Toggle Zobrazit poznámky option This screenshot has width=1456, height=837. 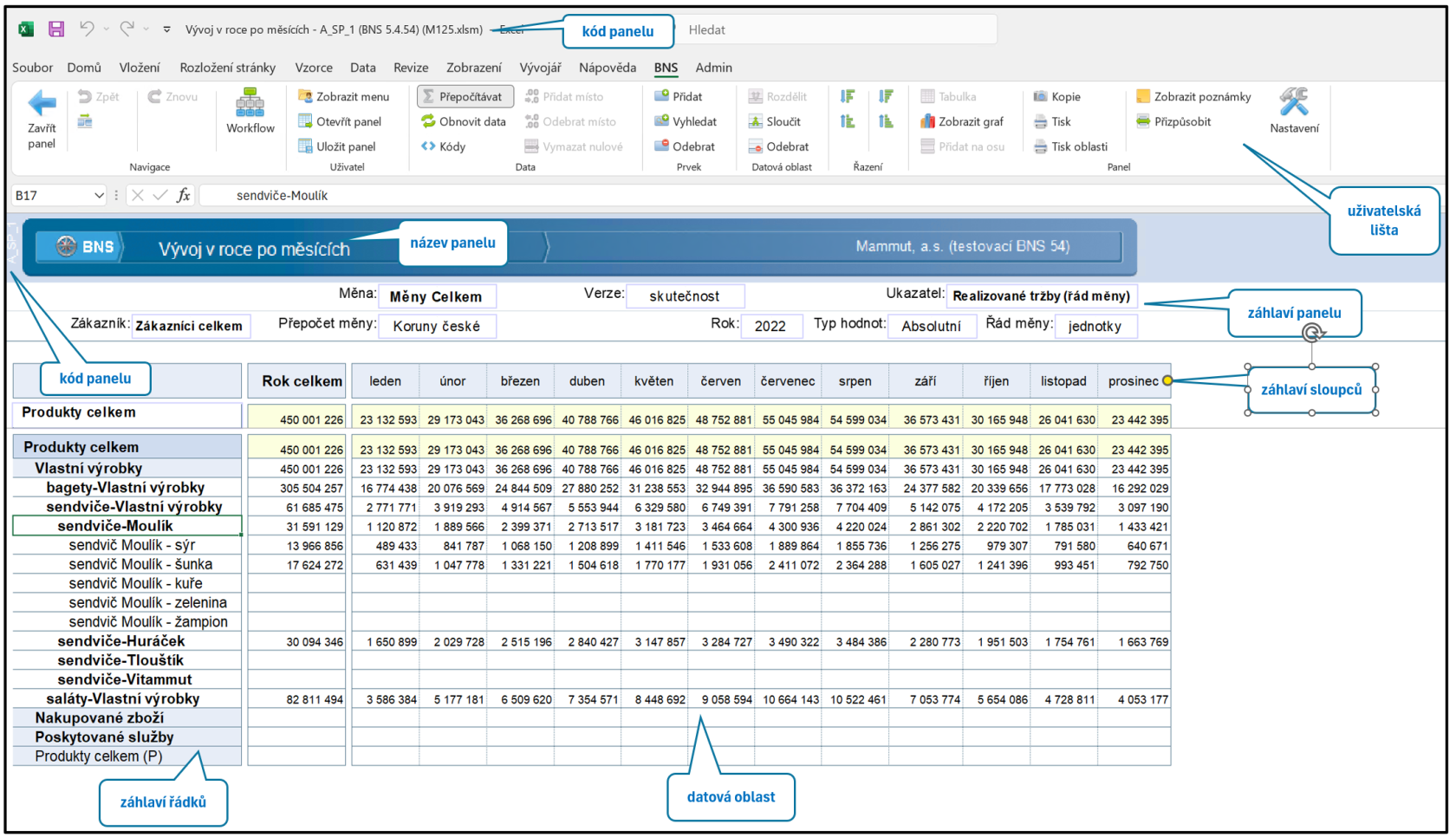(x=1193, y=96)
